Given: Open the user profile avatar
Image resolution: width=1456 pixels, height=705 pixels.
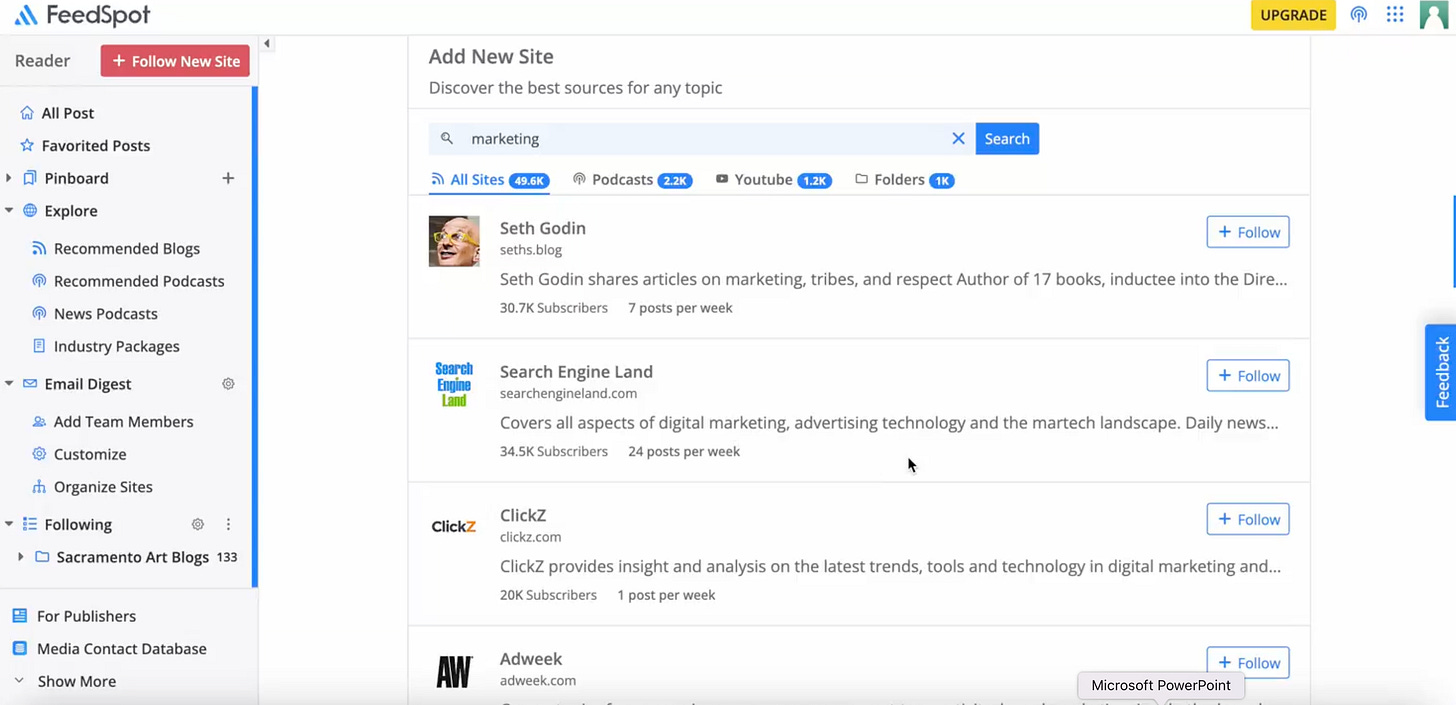Looking at the screenshot, I should coord(1434,15).
